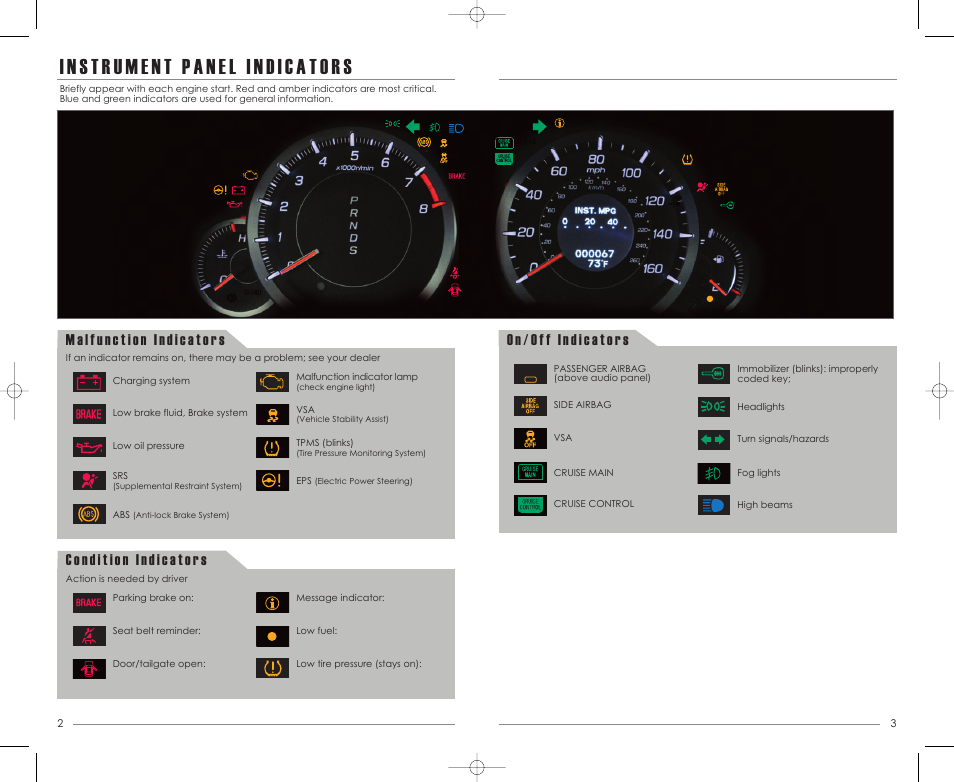
Task: Click the Immobilizer key icon
Action: point(714,374)
